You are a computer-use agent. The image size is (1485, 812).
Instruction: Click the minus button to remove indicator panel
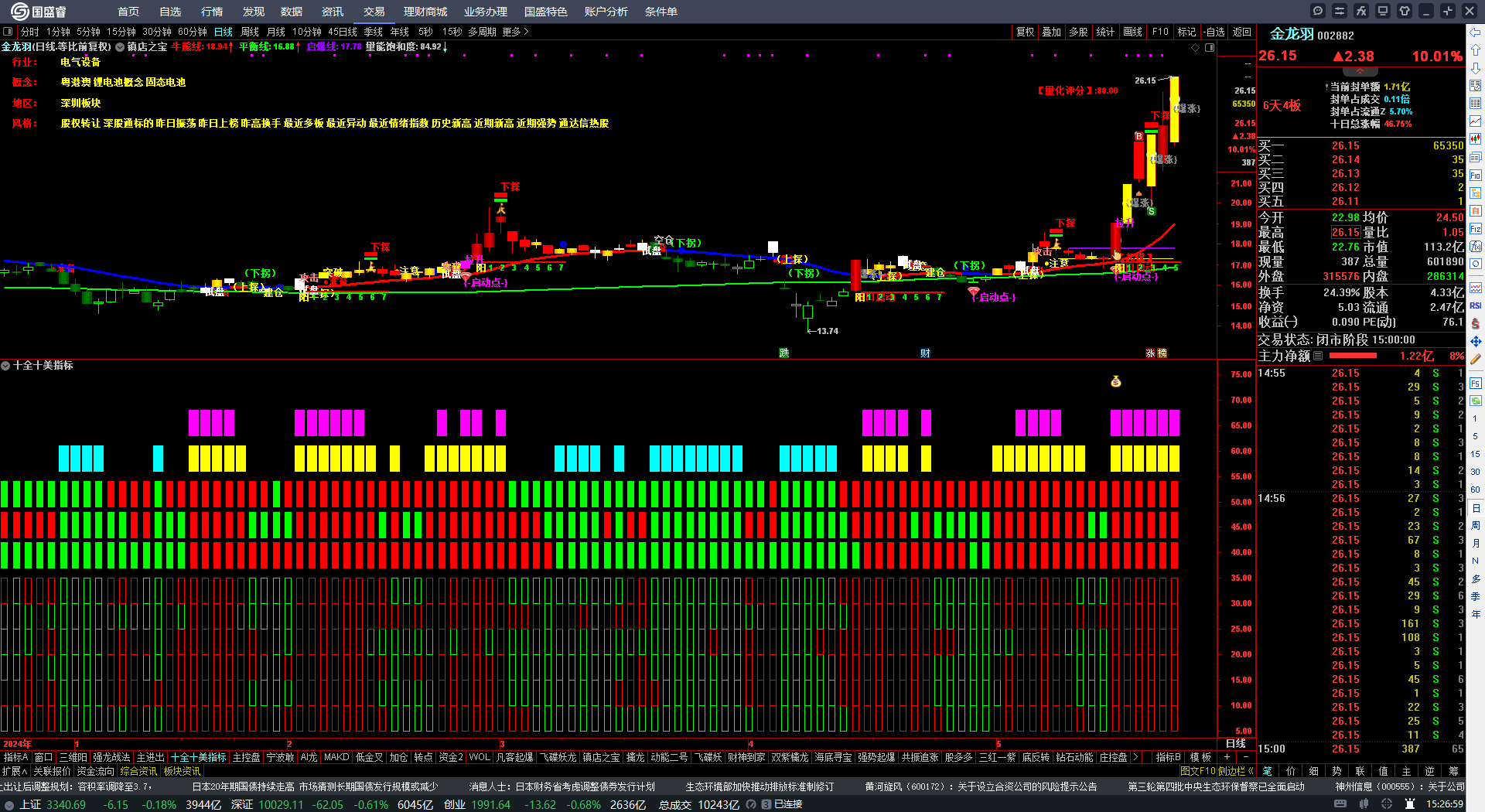1245,757
